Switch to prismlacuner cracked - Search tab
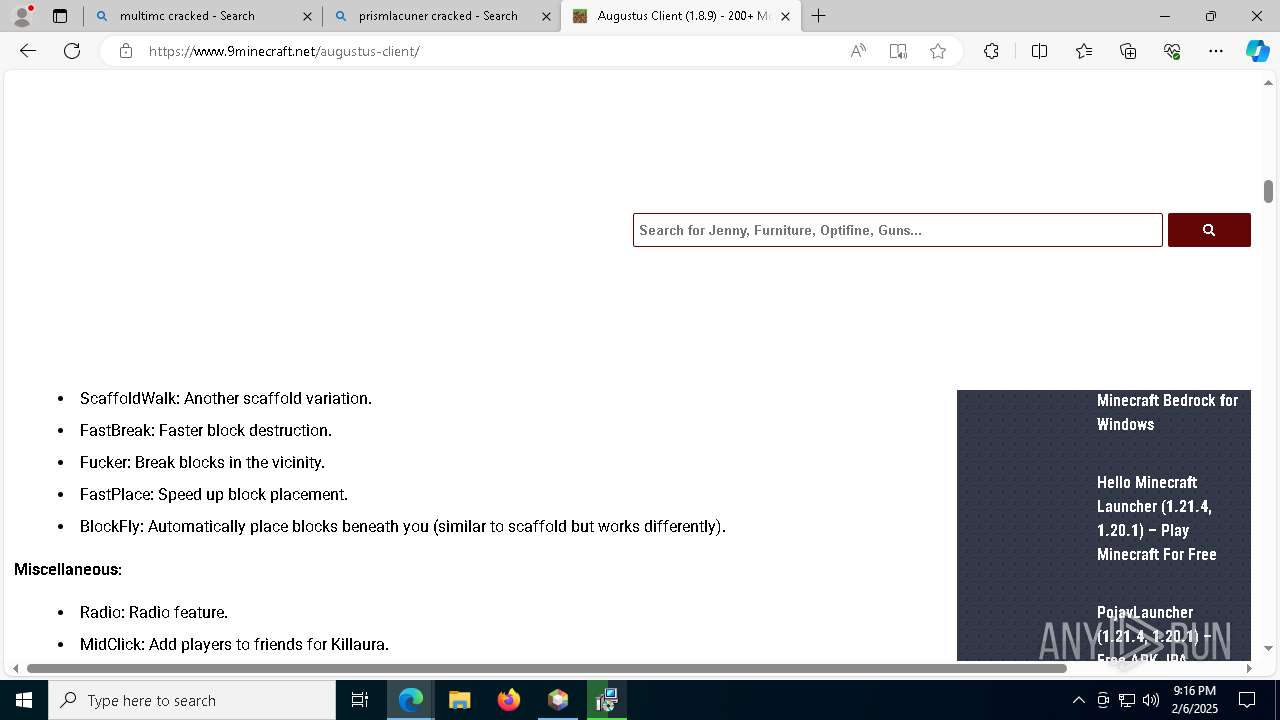The height and width of the screenshot is (720, 1280). (x=442, y=16)
